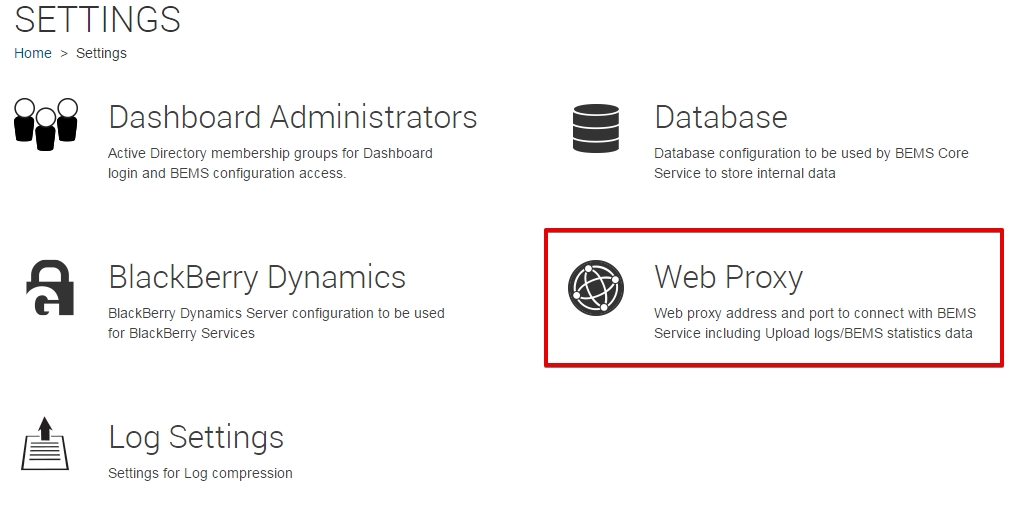Select the Web Proxy heading
Image resolution: width=1016 pixels, height=505 pixels.
coord(728,278)
